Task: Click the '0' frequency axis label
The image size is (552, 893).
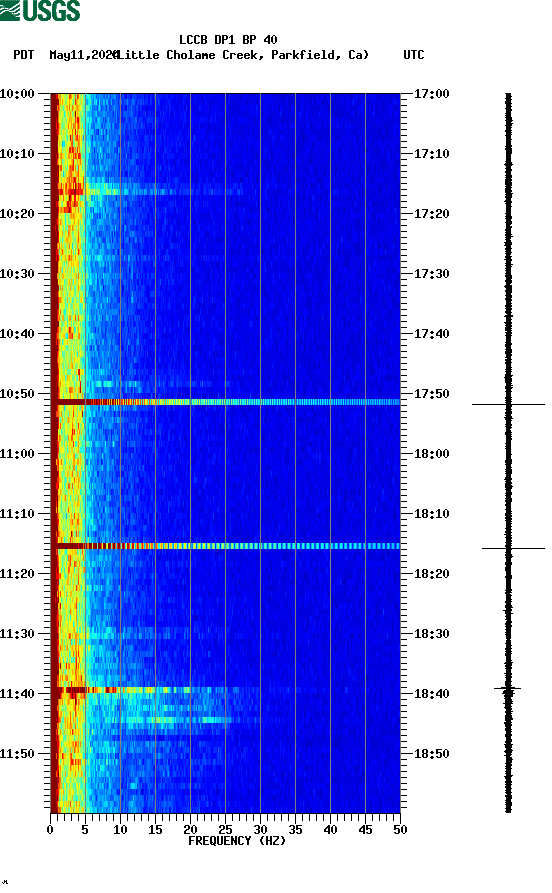Action: [50, 830]
